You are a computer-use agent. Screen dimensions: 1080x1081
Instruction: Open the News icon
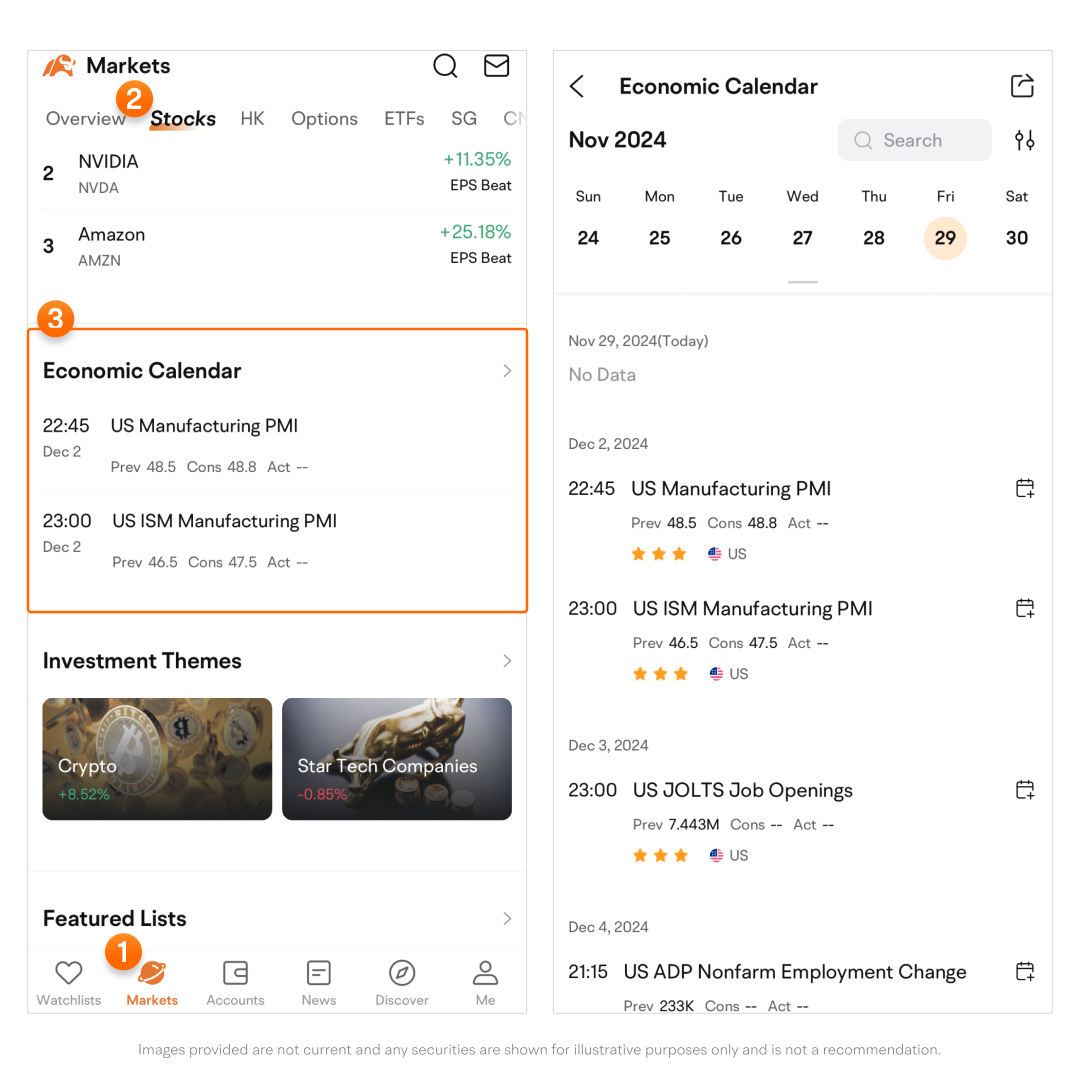[x=318, y=973]
